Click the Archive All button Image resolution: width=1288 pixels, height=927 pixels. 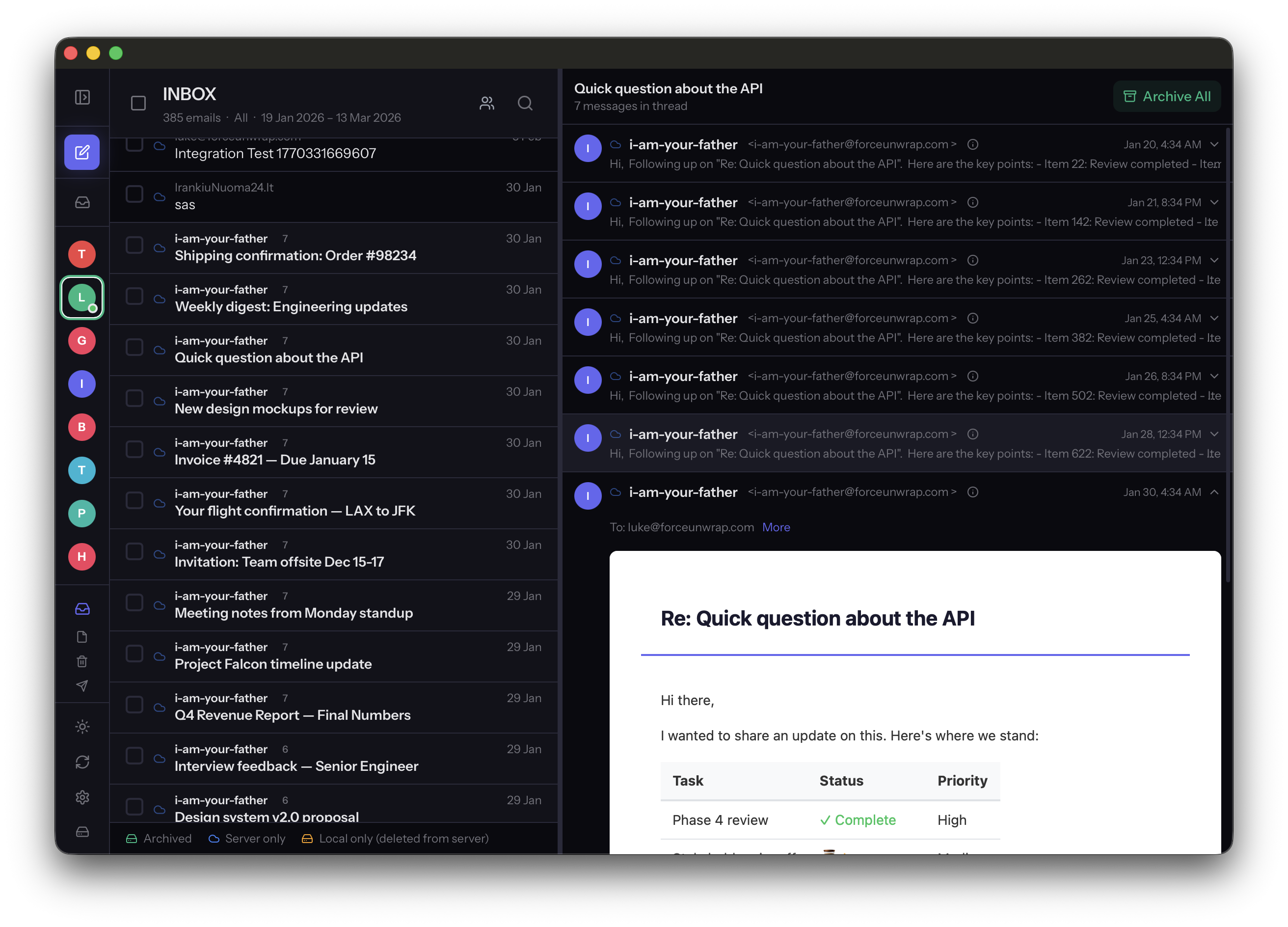tap(1167, 96)
